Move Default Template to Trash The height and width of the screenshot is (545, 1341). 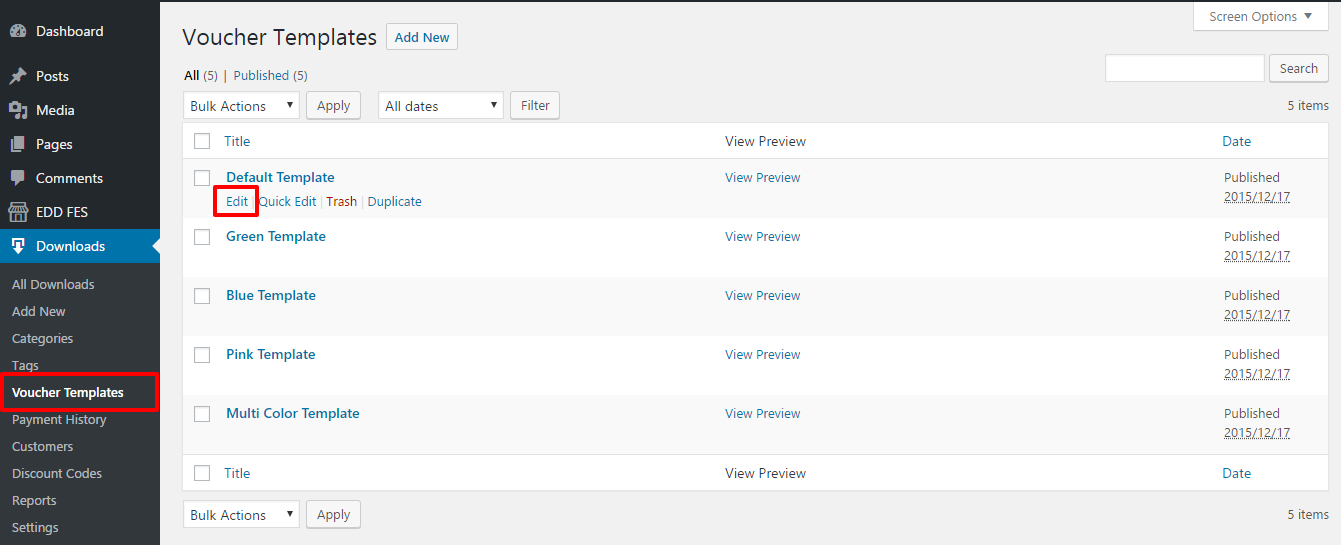point(341,202)
